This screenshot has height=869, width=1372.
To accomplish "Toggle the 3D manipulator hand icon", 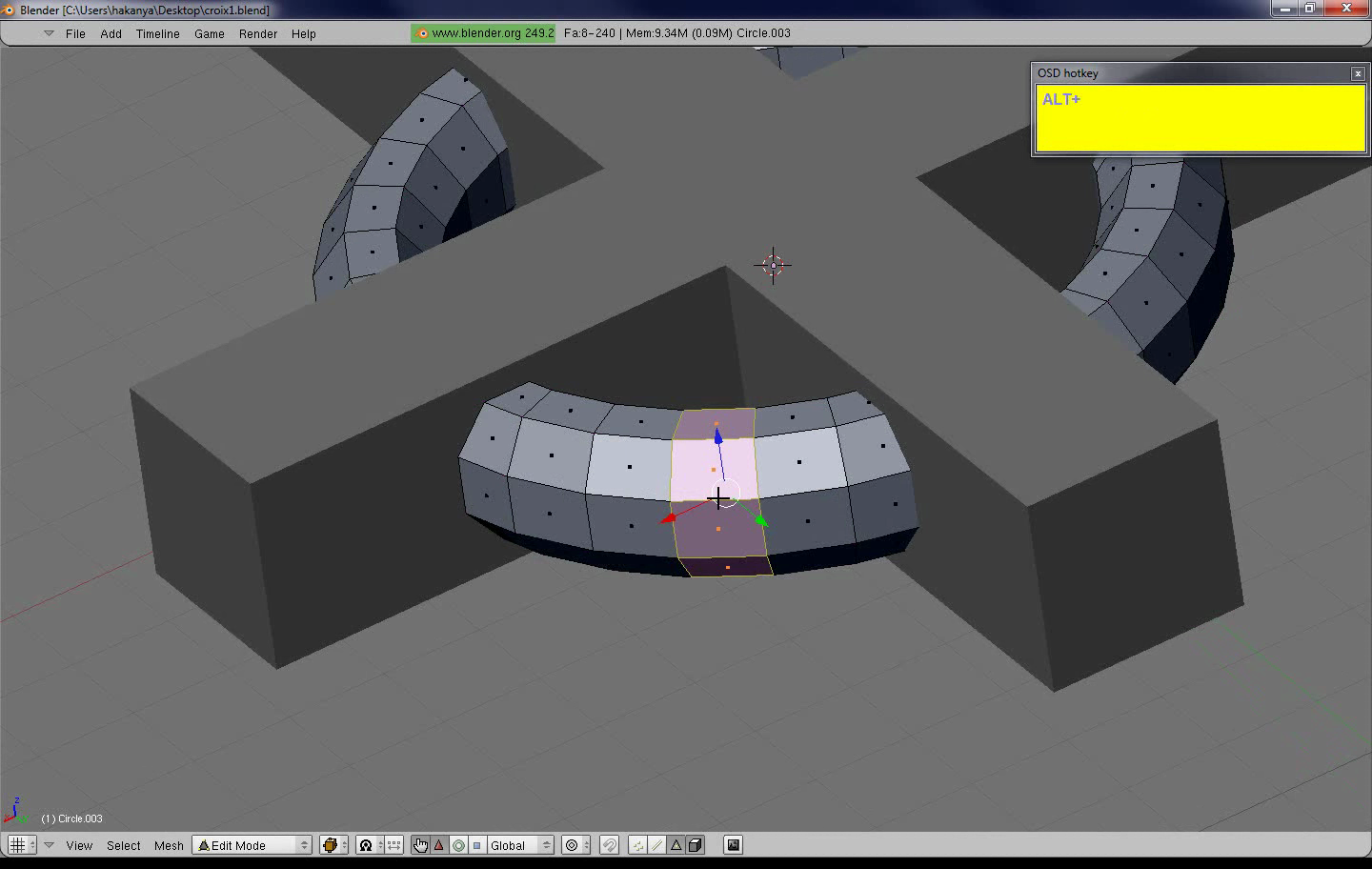I will pos(420,845).
